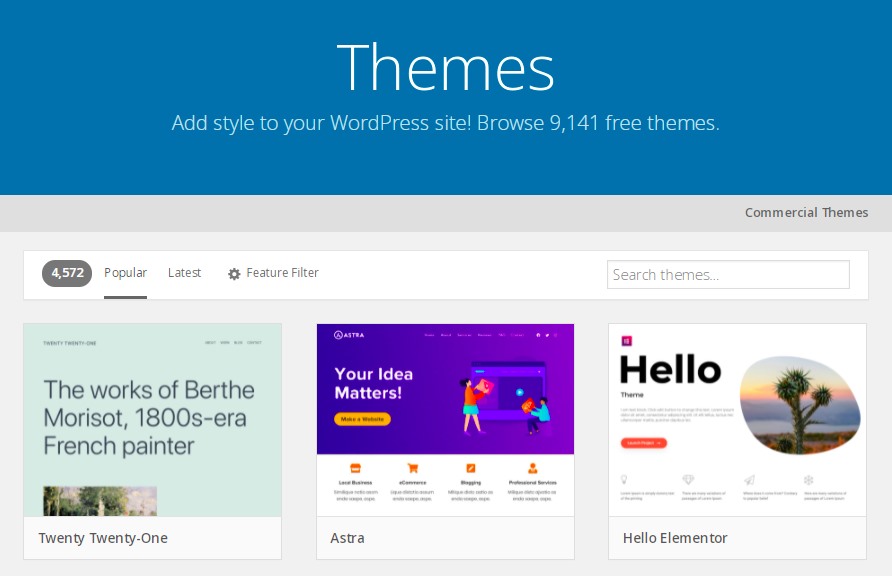Click the Search themes input field
892x576 pixels.
click(728, 275)
